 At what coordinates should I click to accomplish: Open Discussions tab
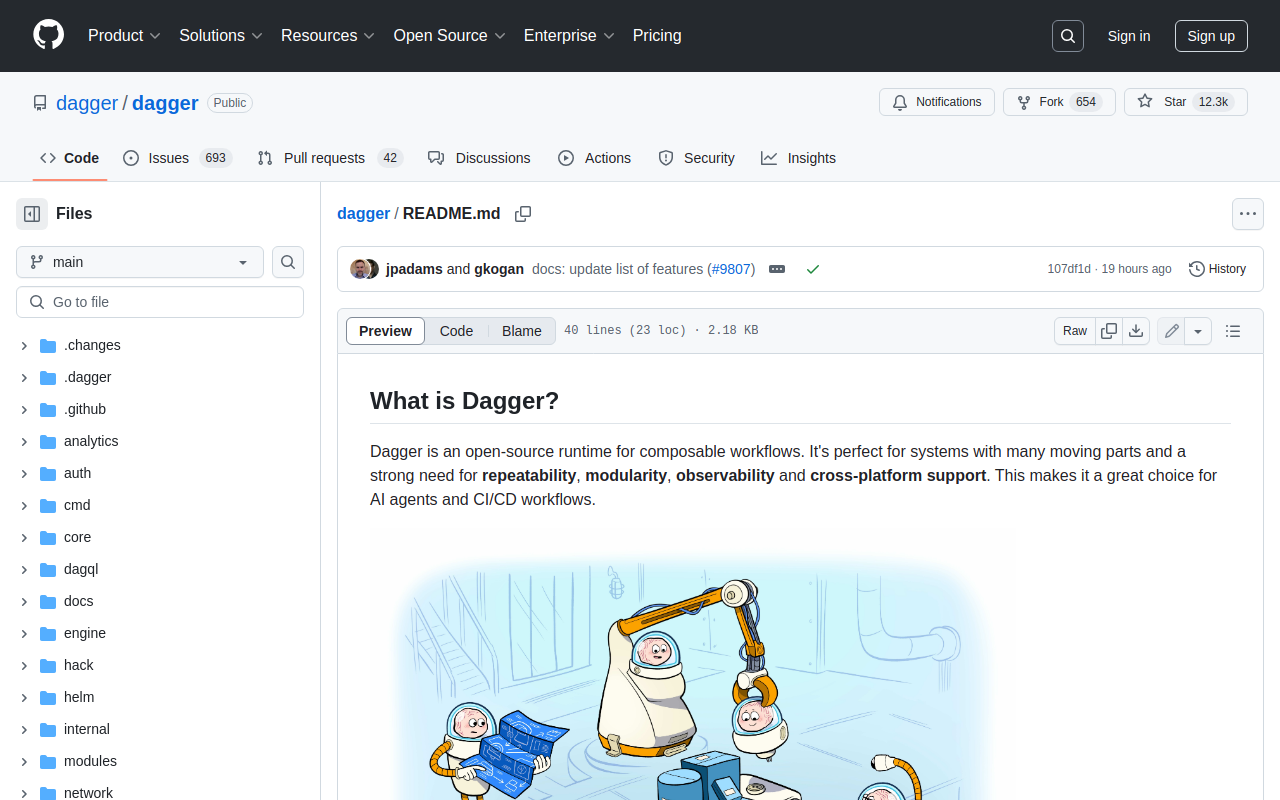[x=479, y=158]
